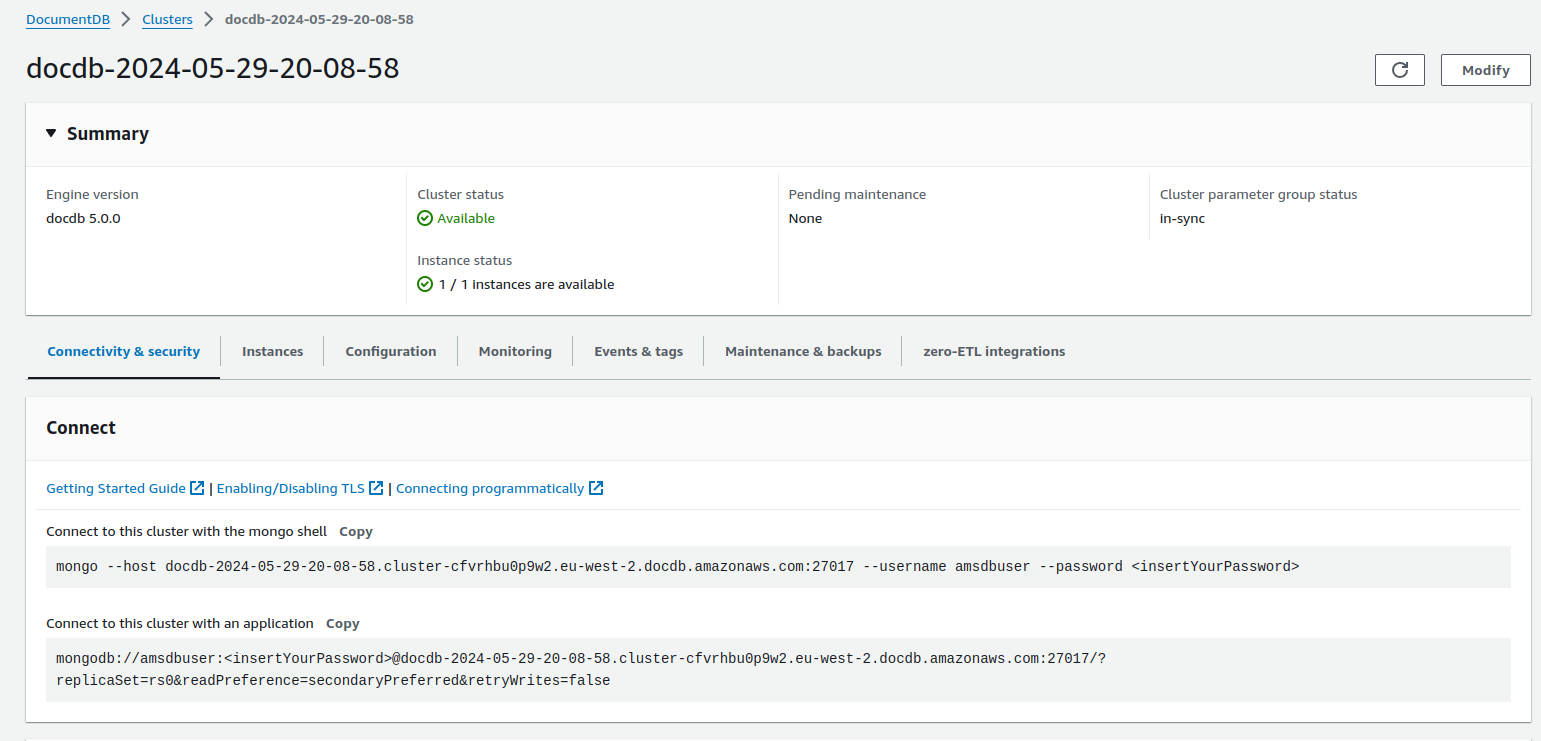Screen dimensions: 1541x741
Task: Click the Connect section heading
Action: click(81, 427)
